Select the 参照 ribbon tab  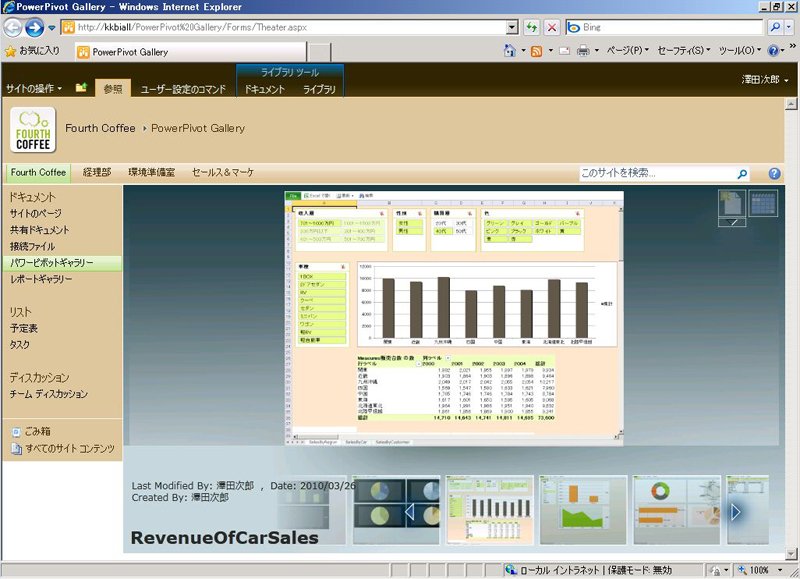[113, 89]
